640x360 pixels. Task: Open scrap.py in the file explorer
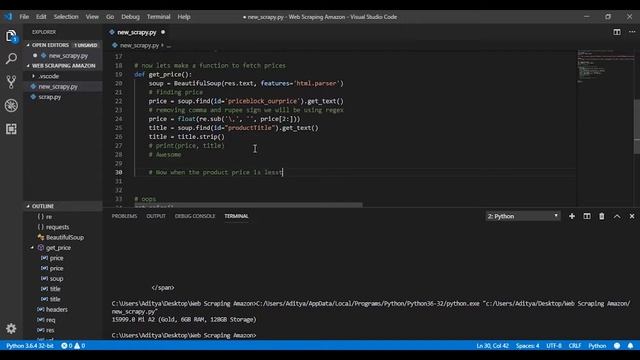[50, 97]
